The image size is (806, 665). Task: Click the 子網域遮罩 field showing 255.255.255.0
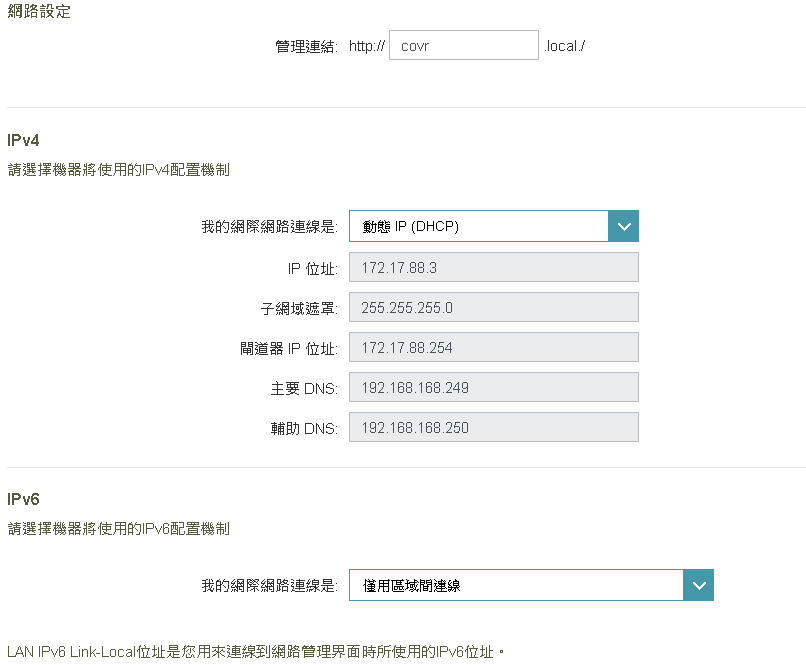pos(493,308)
